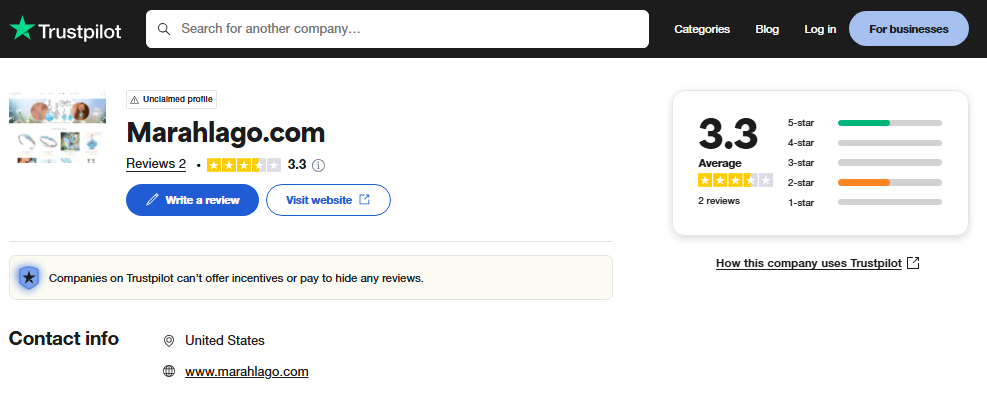
Task: Click the shield star icon in the incentives notice
Action: (29, 278)
